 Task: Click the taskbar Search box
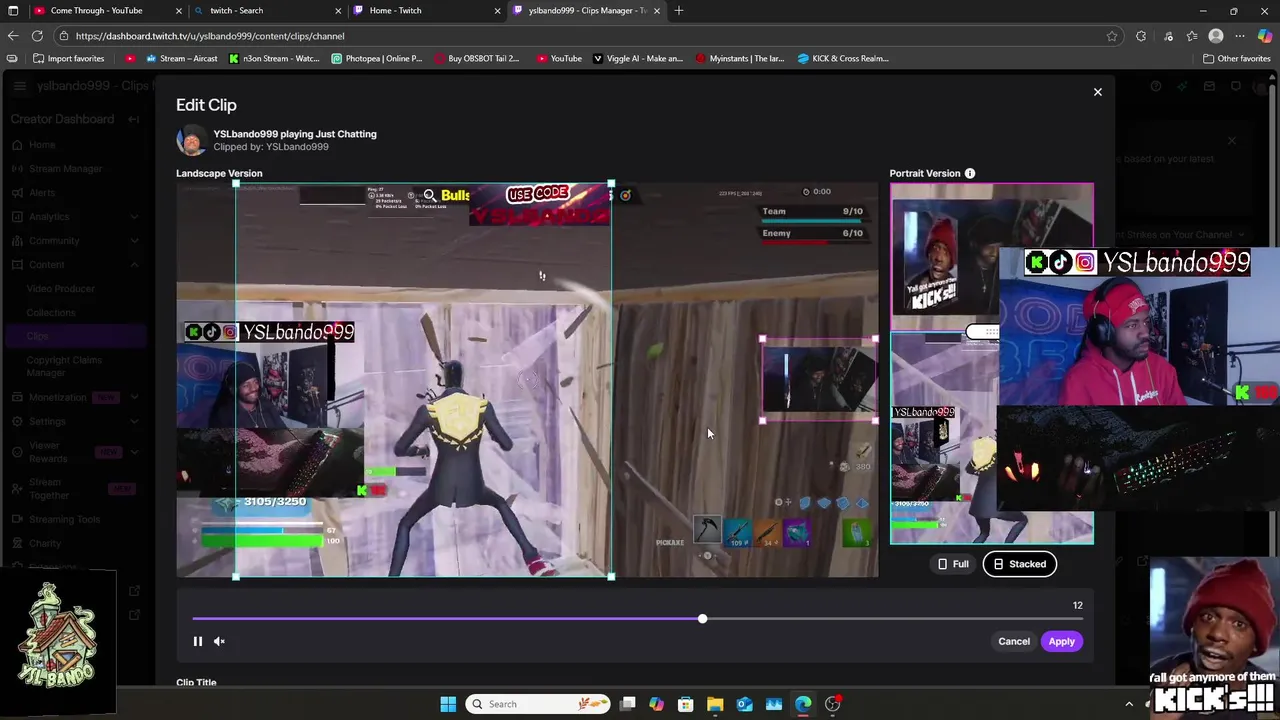(x=539, y=704)
